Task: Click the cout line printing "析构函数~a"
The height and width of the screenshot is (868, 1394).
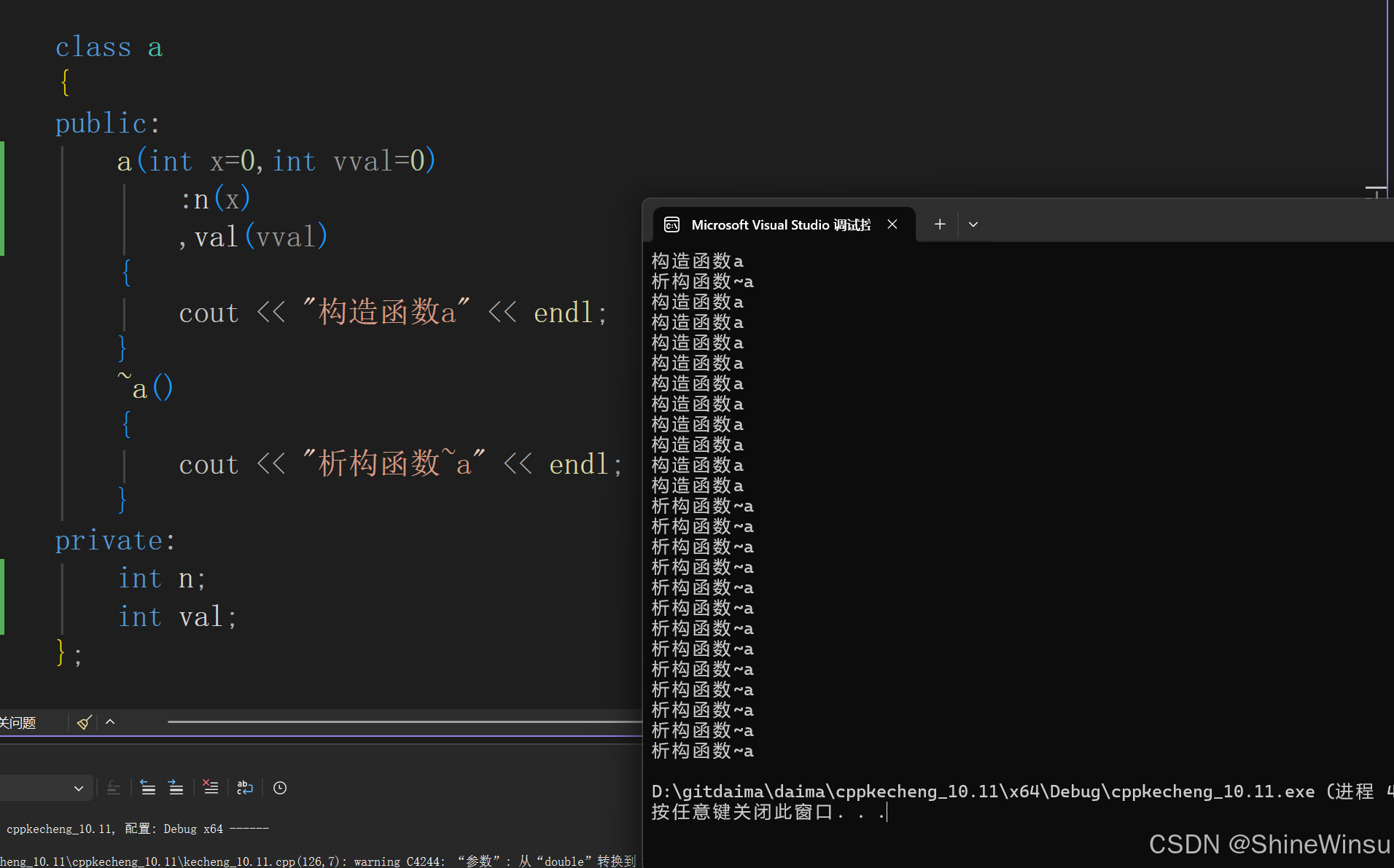Action: (401, 464)
